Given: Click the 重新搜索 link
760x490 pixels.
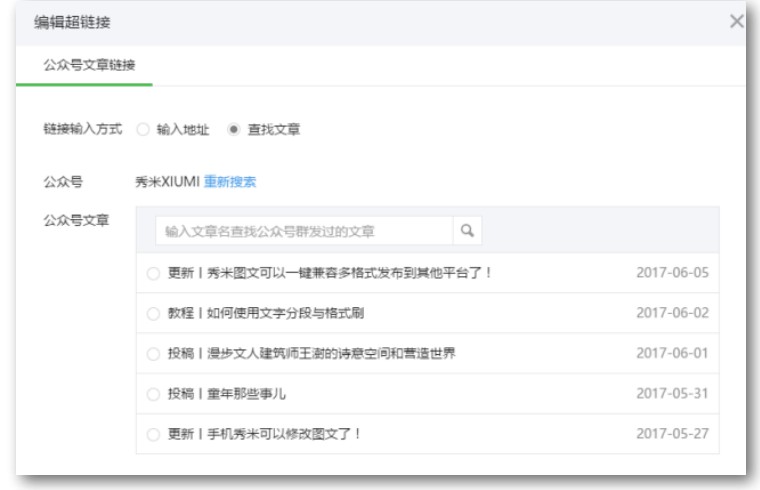Looking at the screenshot, I should point(230,182).
